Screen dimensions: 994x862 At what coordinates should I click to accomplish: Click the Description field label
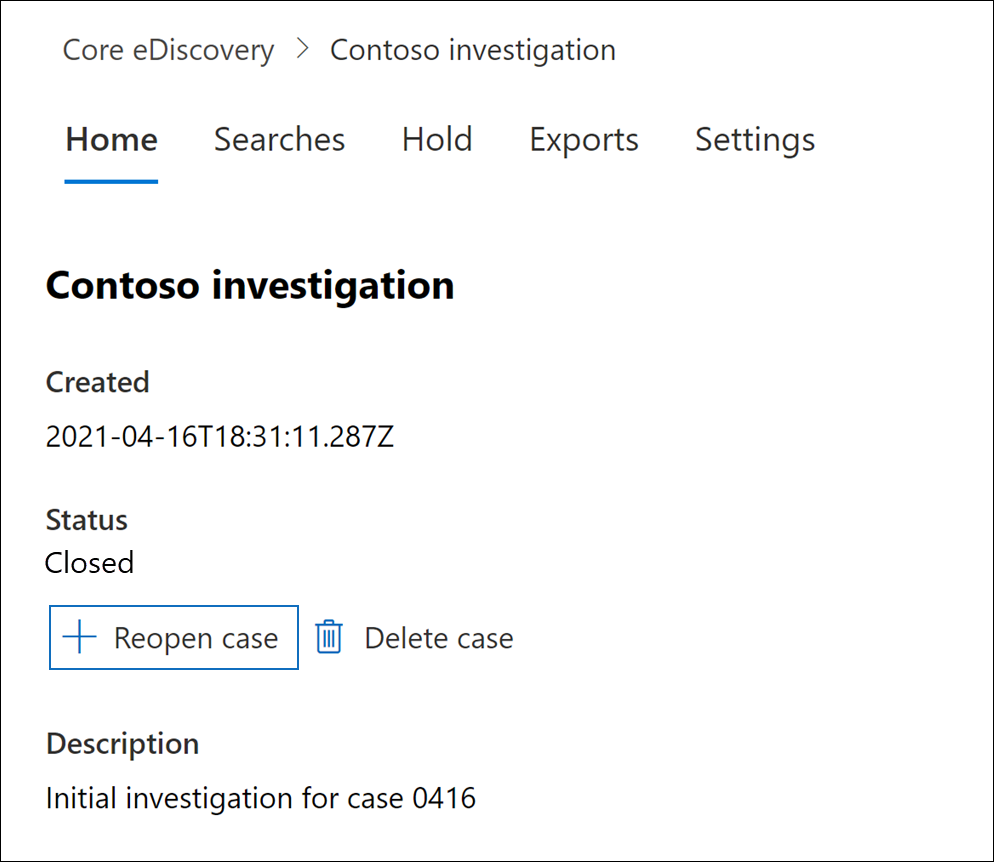(x=123, y=744)
